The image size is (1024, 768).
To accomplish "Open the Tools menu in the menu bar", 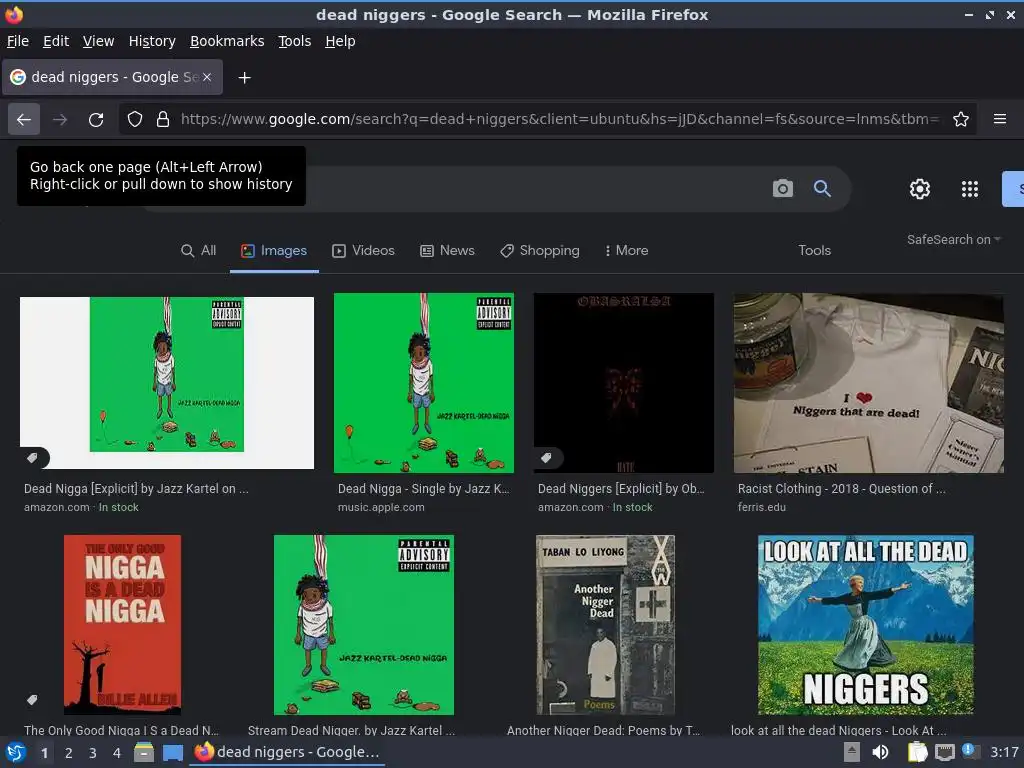I will (295, 41).
